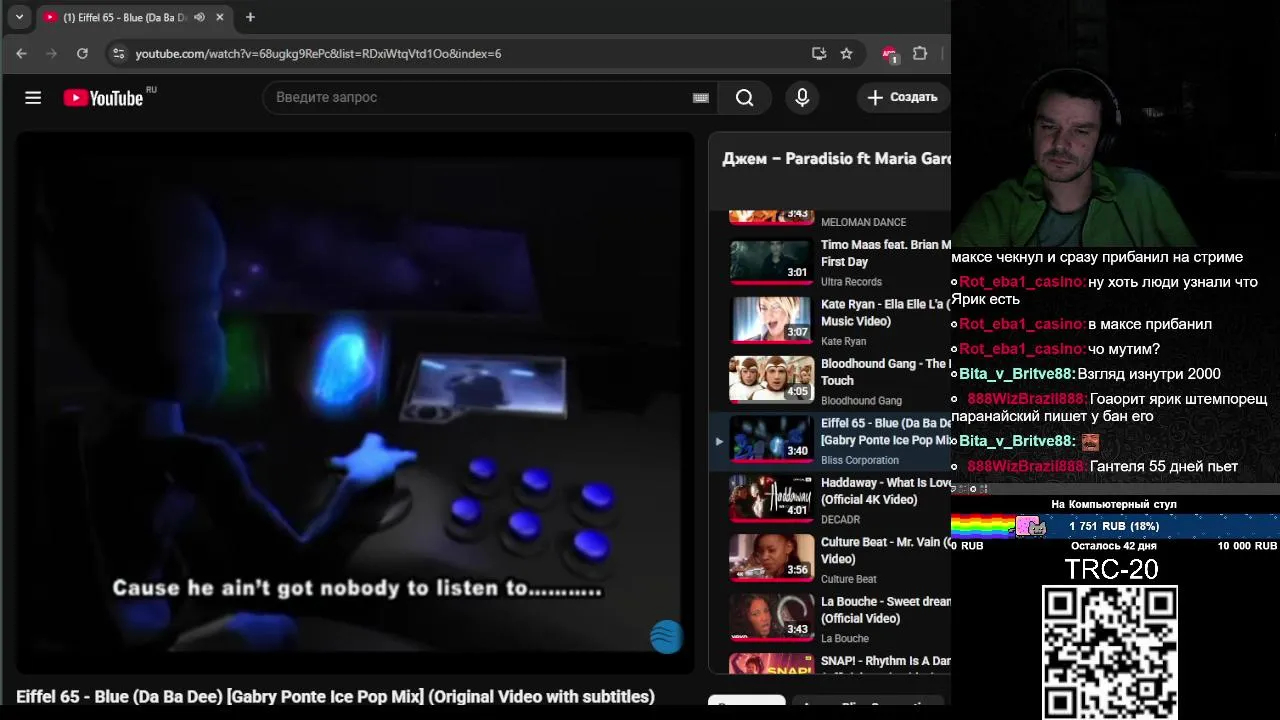The image size is (1280, 720).
Task: Click the video subtitle 'Cause he ain't got nobody'
Action: (x=357, y=588)
